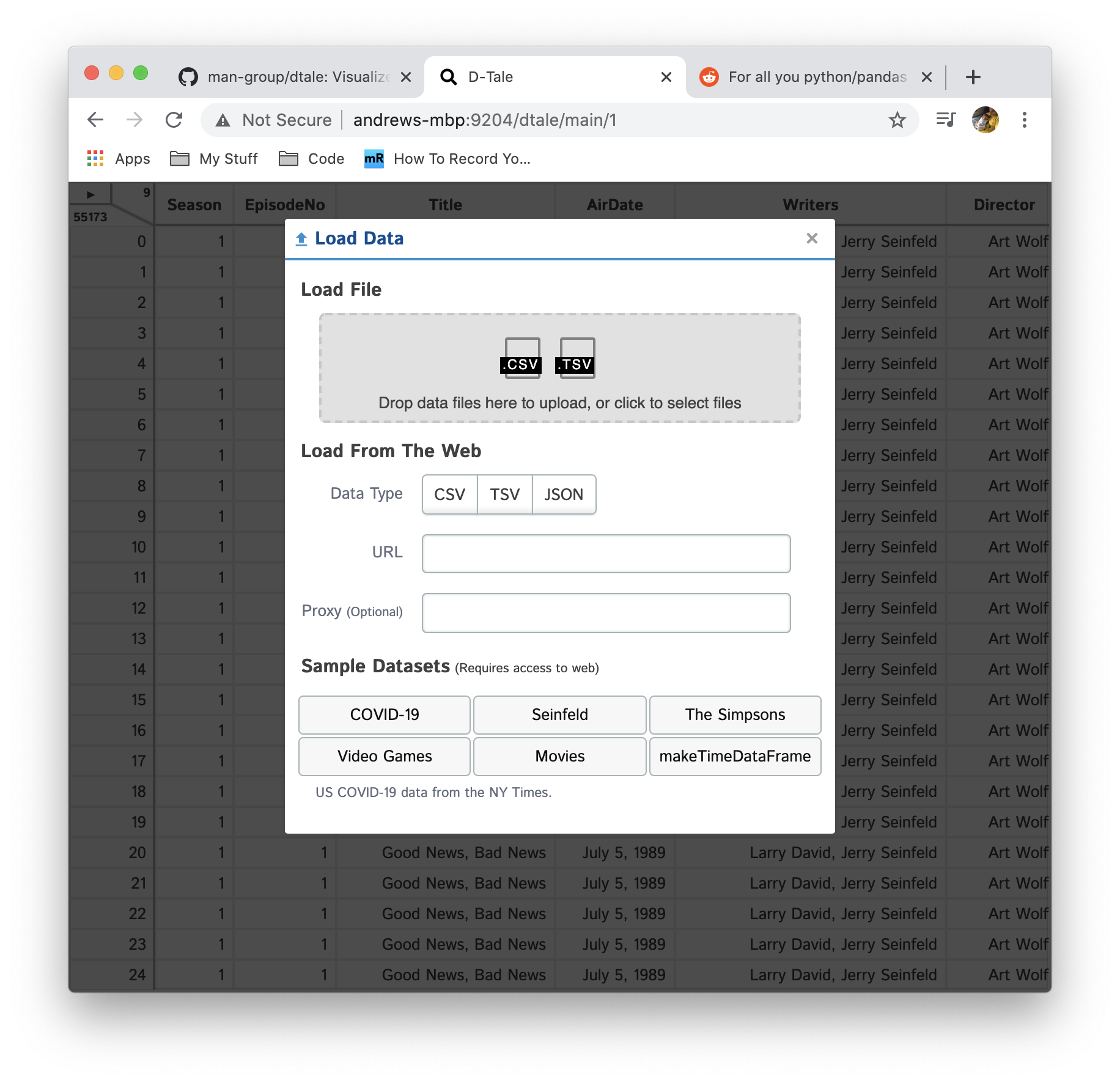Click the Season column header

pyautogui.click(x=194, y=205)
